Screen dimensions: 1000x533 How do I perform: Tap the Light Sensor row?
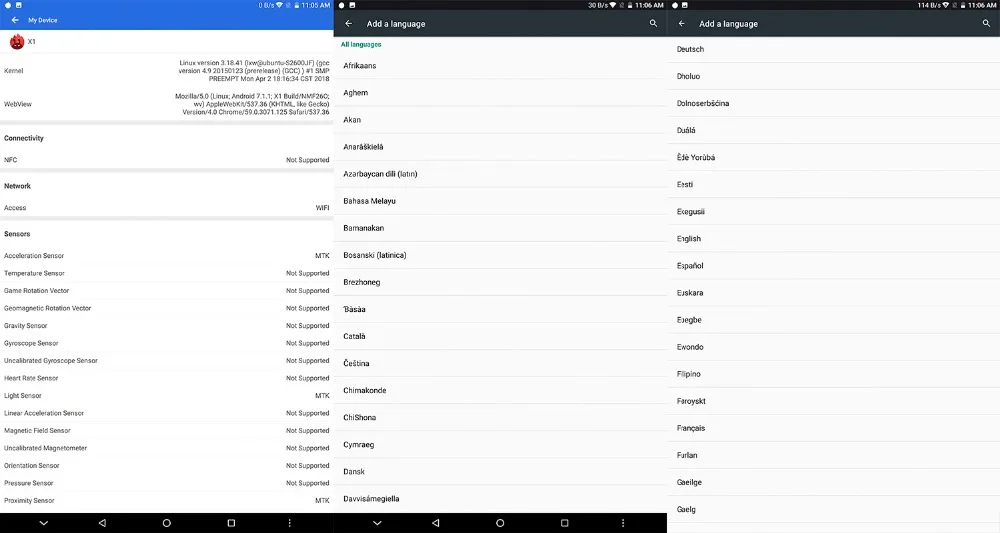166,396
